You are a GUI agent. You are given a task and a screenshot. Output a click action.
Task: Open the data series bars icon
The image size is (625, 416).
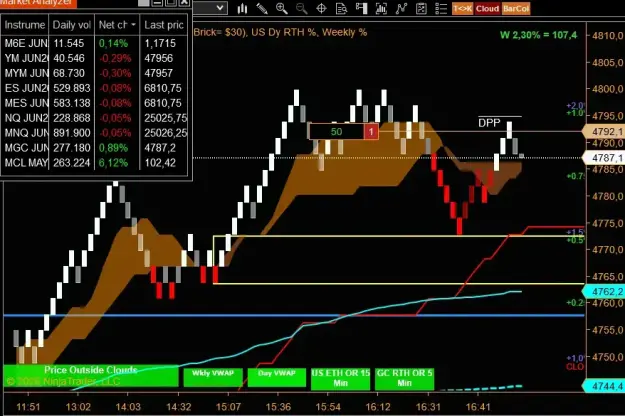(x=381, y=8)
